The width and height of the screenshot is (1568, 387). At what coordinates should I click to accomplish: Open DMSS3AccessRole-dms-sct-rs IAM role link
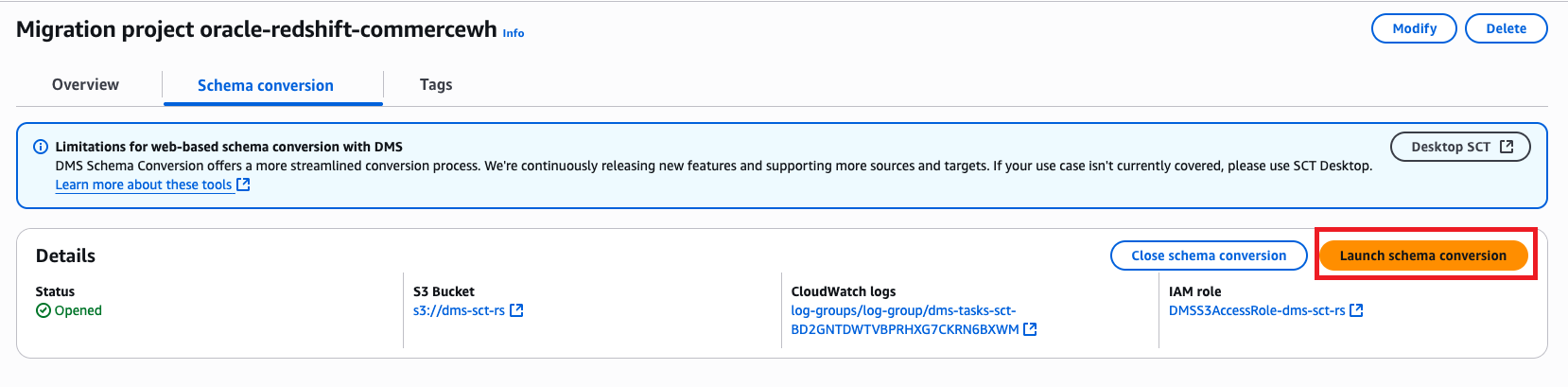[x=1256, y=310]
